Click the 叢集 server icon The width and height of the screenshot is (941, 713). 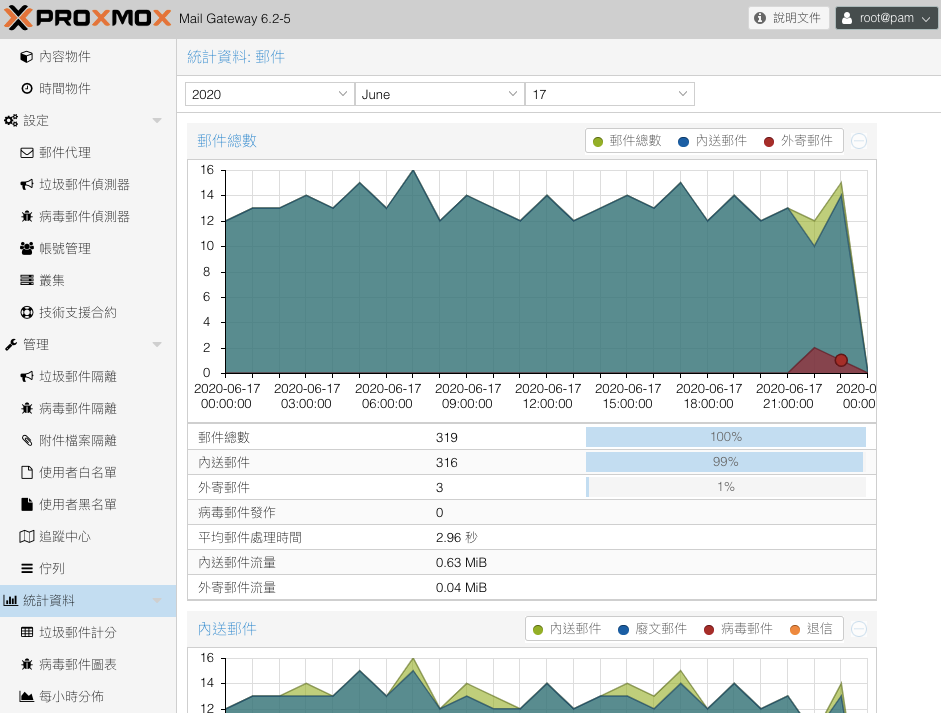click(26, 280)
